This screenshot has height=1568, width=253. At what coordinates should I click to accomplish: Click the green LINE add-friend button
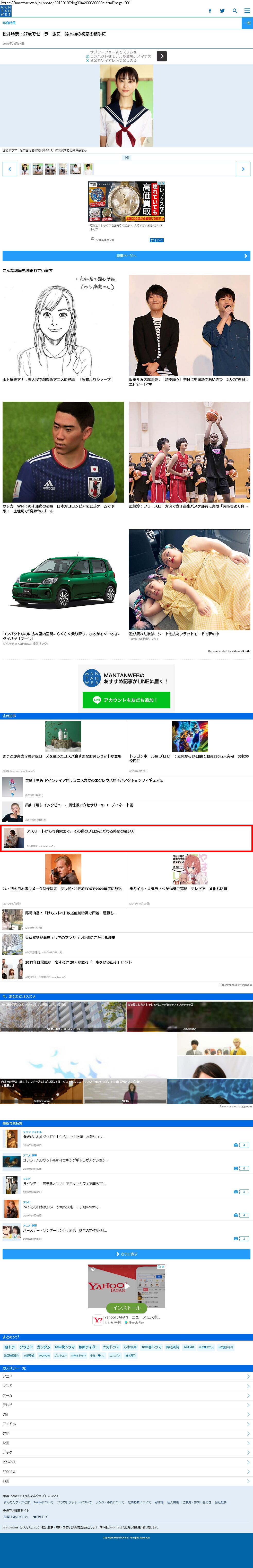(x=126, y=700)
